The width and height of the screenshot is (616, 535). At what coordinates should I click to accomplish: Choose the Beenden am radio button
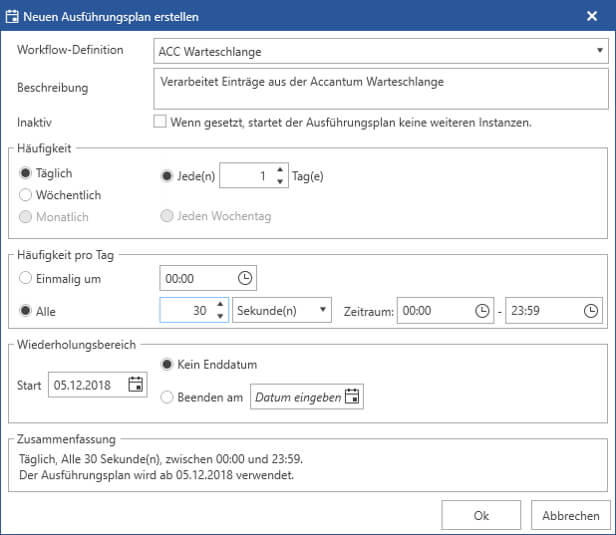[167, 397]
